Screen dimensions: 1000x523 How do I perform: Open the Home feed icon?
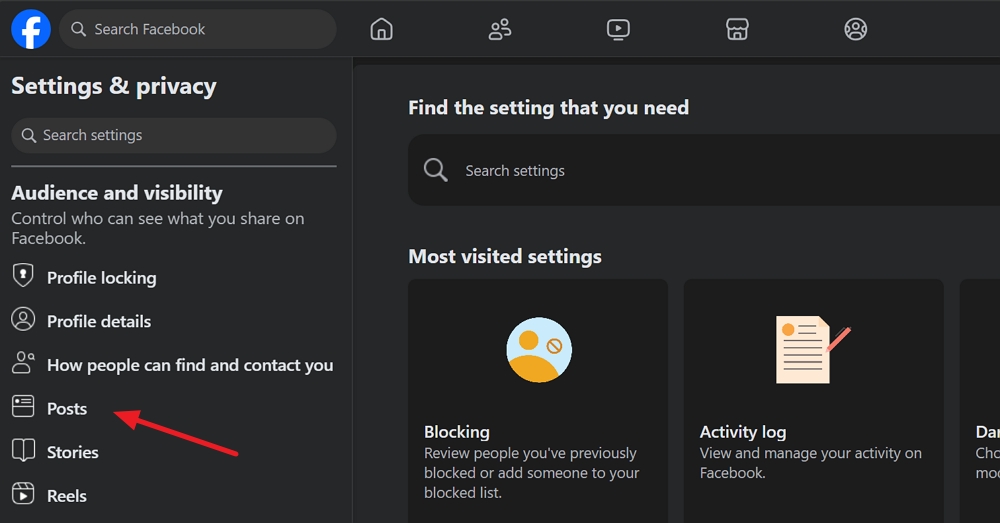(x=381, y=29)
